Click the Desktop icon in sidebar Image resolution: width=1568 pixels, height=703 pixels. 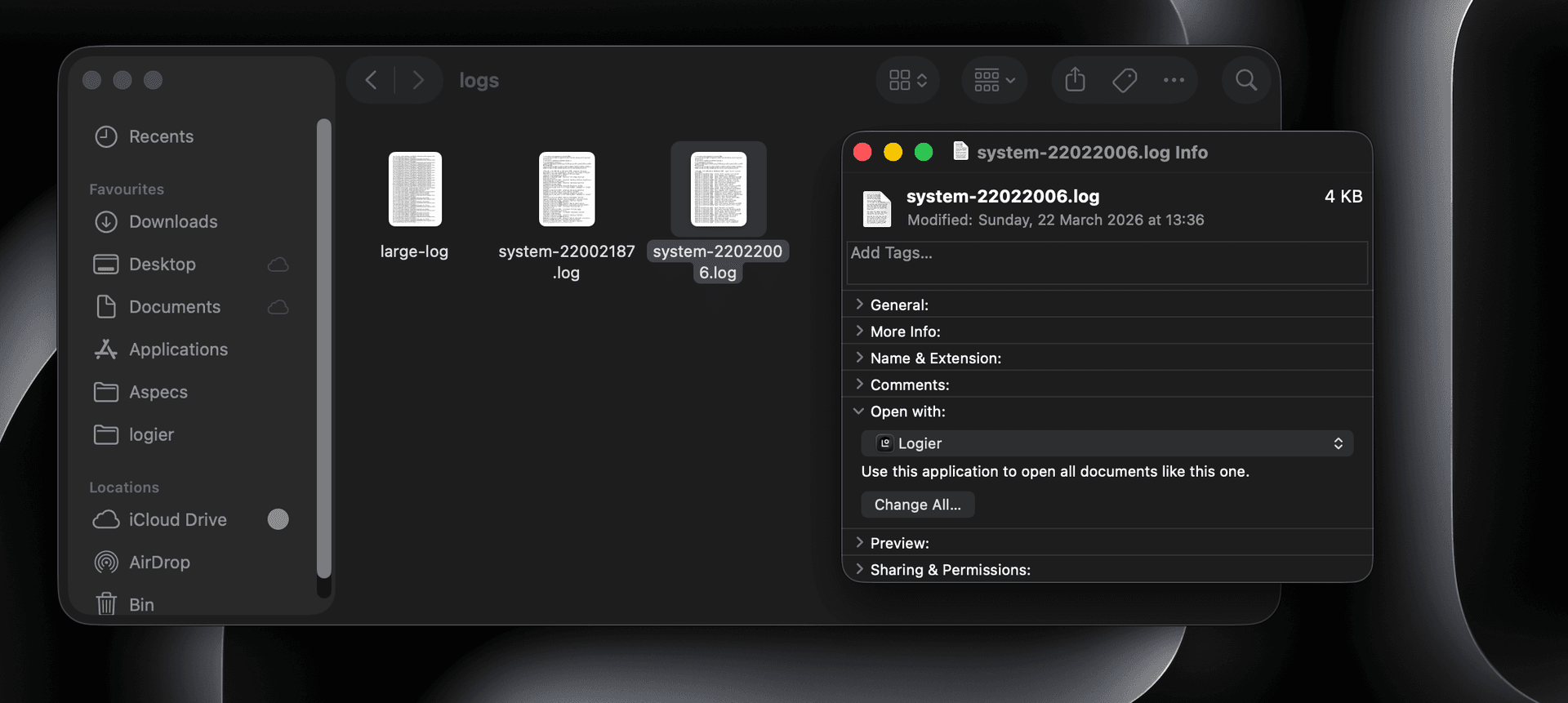[x=106, y=265]
